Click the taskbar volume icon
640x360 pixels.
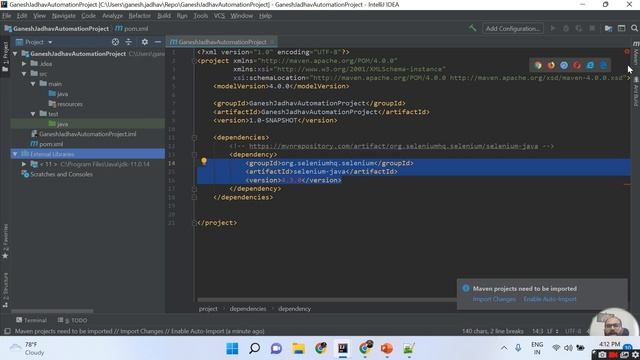(568, 348)
